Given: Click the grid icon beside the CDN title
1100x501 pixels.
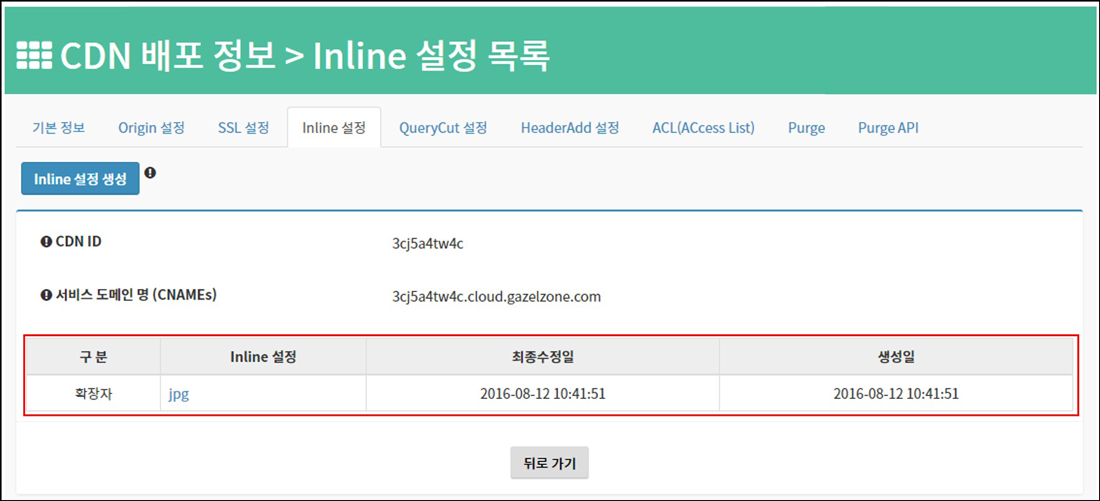Looking at the screenshot, I should 34,55.
